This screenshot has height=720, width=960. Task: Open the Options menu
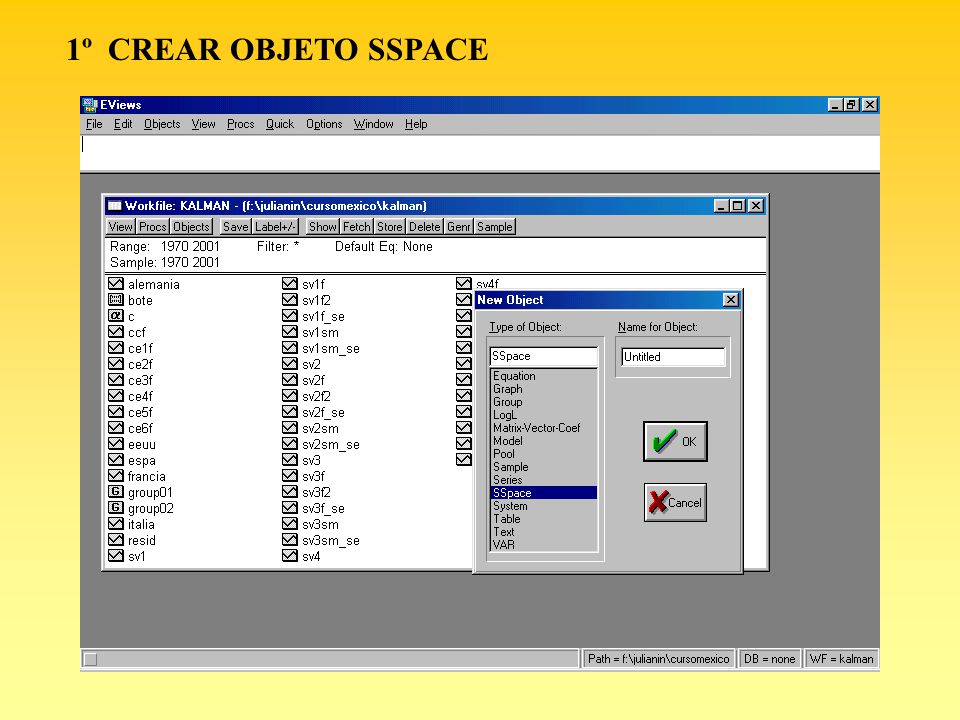pos(324,124)
